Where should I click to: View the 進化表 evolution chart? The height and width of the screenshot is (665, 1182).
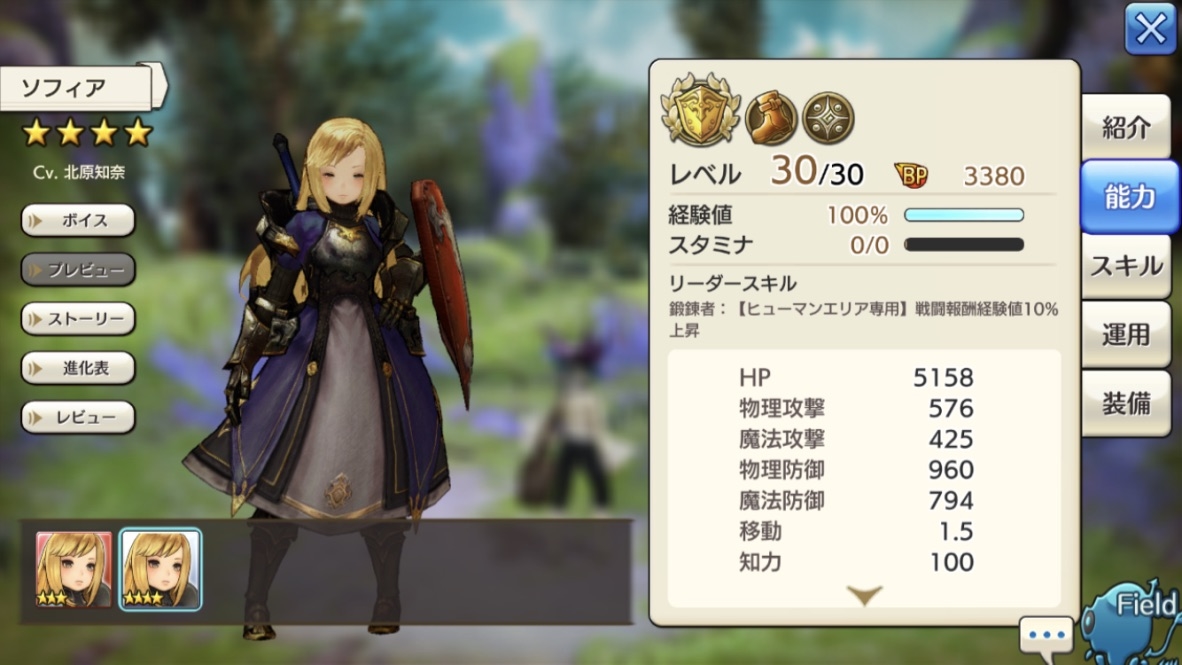78,368
